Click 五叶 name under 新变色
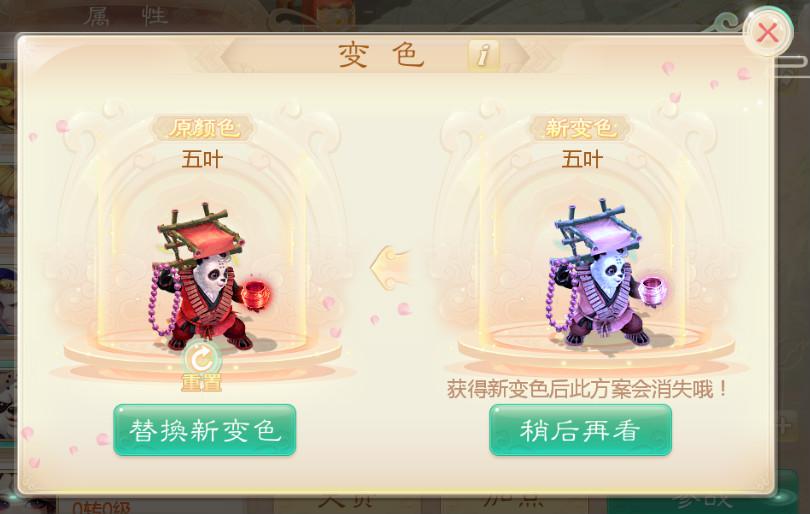Screen dimensions: 810x514 click(x=582, y=160)
